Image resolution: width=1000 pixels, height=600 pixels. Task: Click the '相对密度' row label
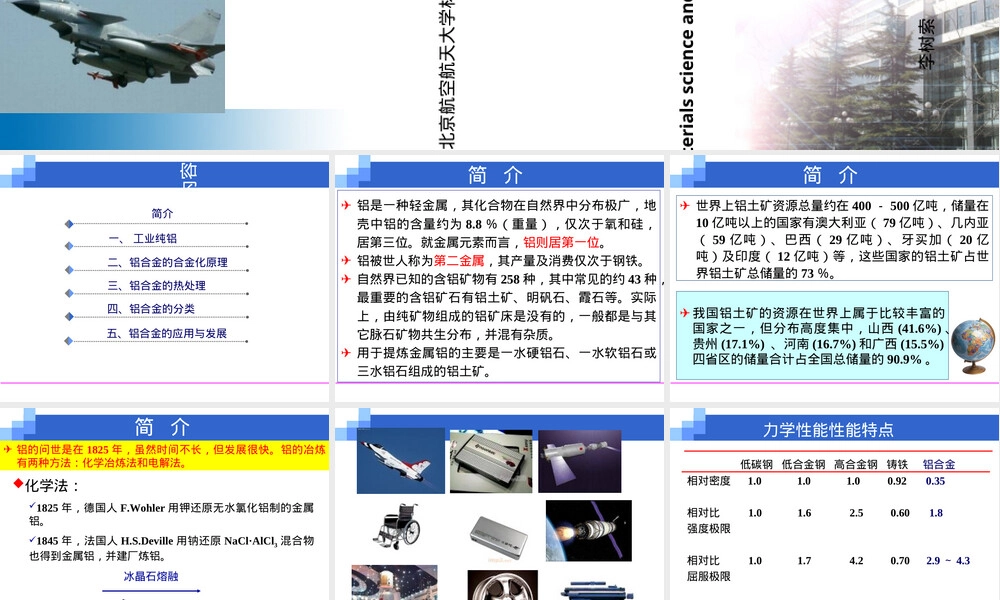point(708,481)
